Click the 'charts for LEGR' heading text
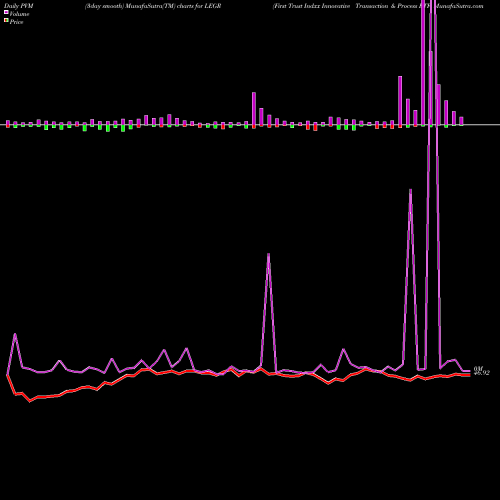This screenshot has width=500, height=500. tap(199, 6)
